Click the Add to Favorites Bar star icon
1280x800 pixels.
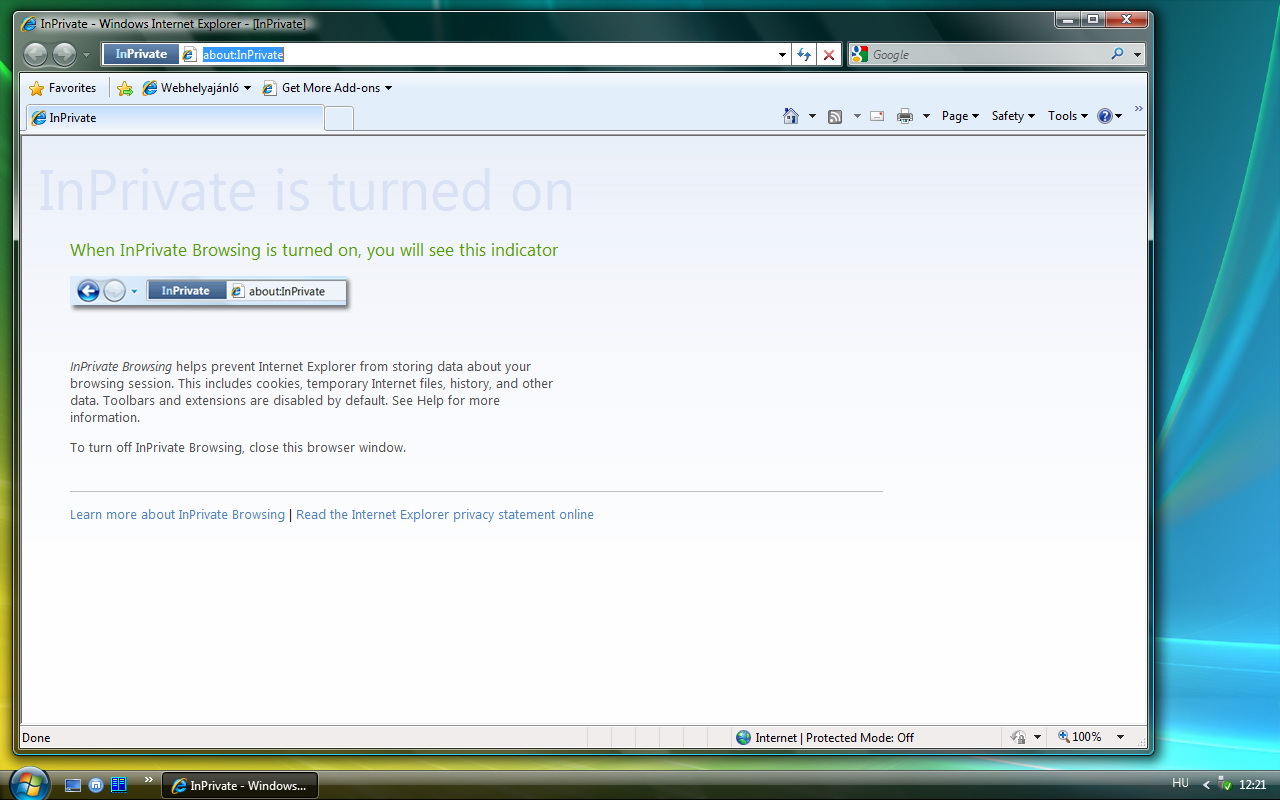pos(125,88)
